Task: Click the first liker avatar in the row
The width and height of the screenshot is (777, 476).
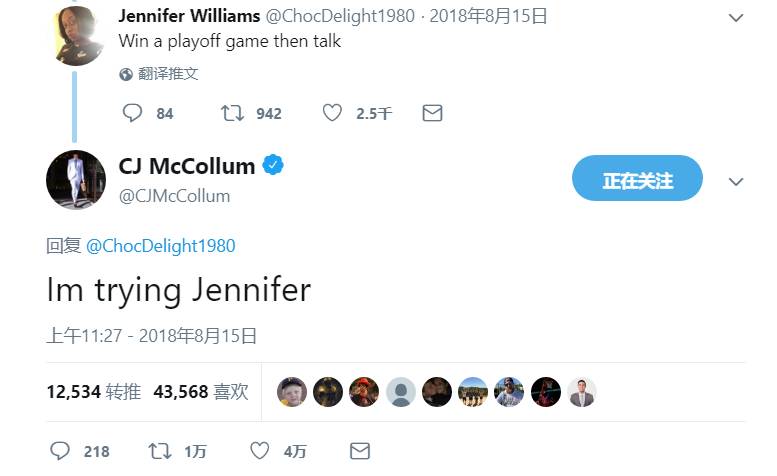Action: (292, 392)
